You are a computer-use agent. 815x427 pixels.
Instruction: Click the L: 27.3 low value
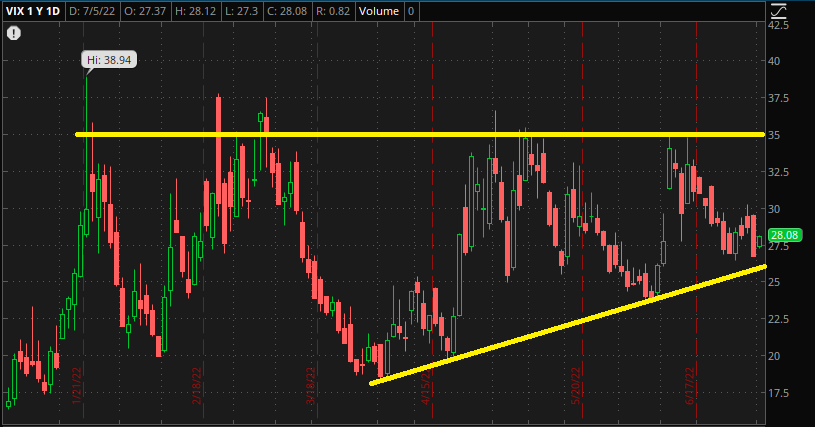(241, 11)
